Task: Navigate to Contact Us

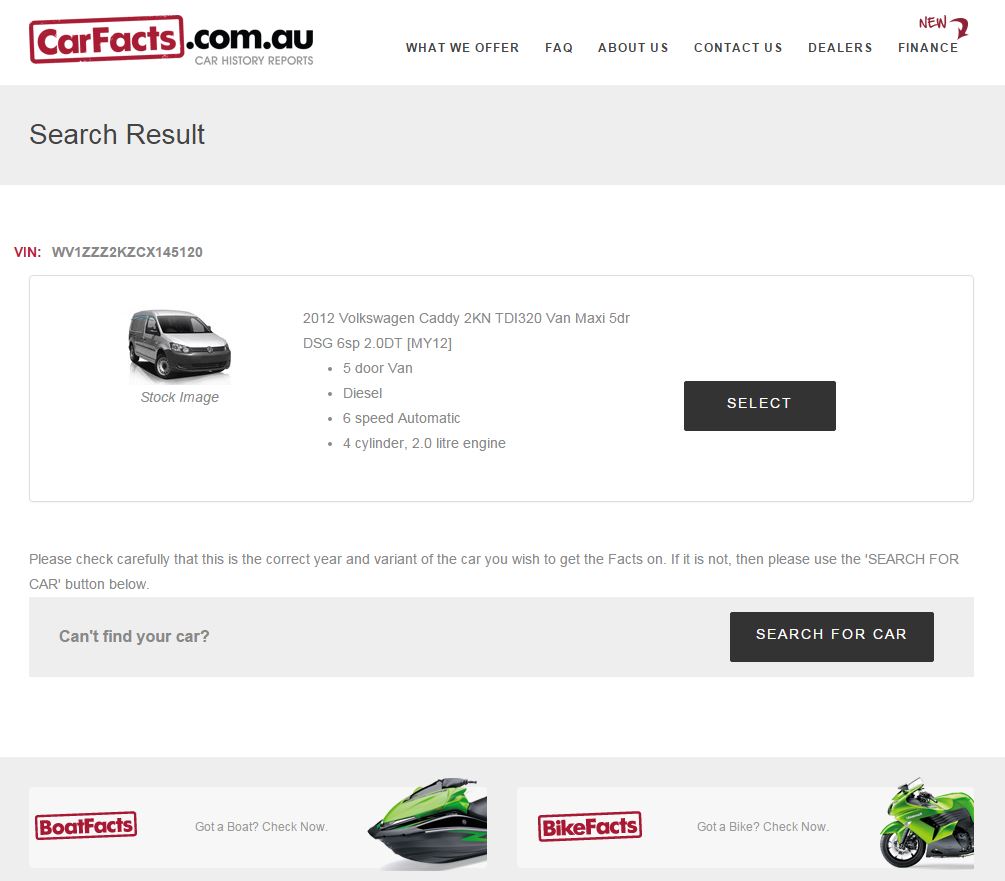Action: pyautogui.click(x=738, y=48)
